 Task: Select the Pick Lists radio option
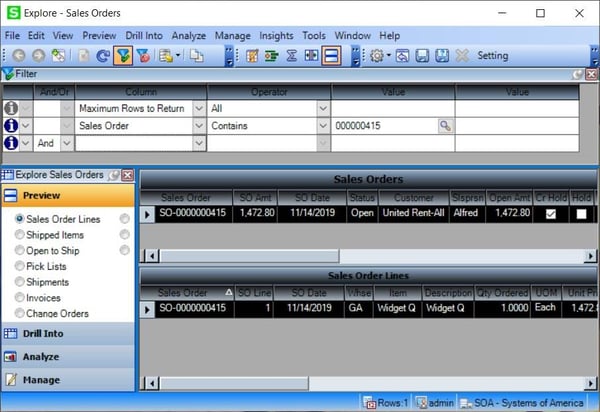[20, 266]
